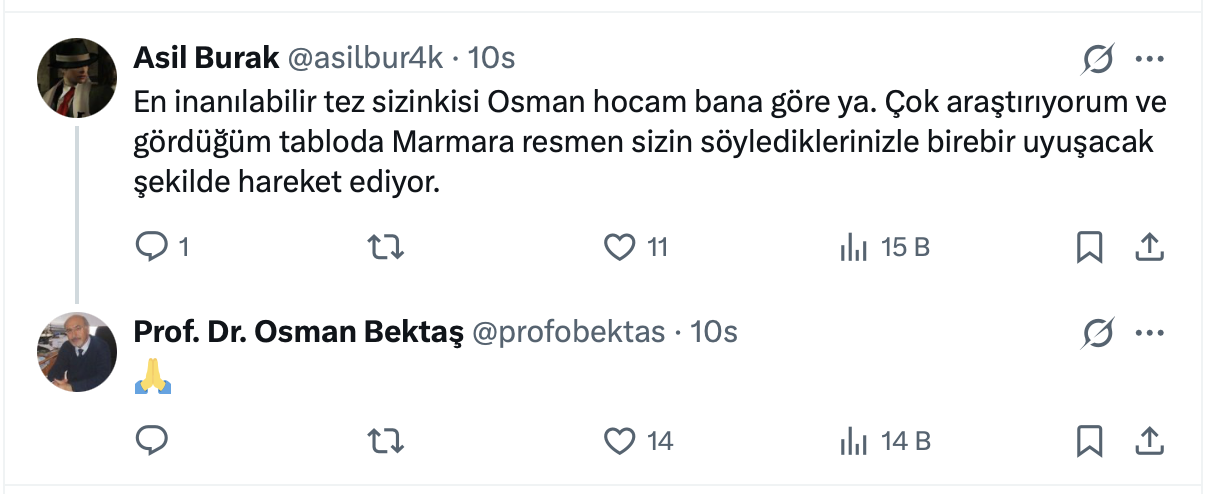Open Prof. Dr. Osman Bektaş's profile picture
The width and height of the screenshot is (1212, 494).
pyautogui.click(x=77, y=352)
